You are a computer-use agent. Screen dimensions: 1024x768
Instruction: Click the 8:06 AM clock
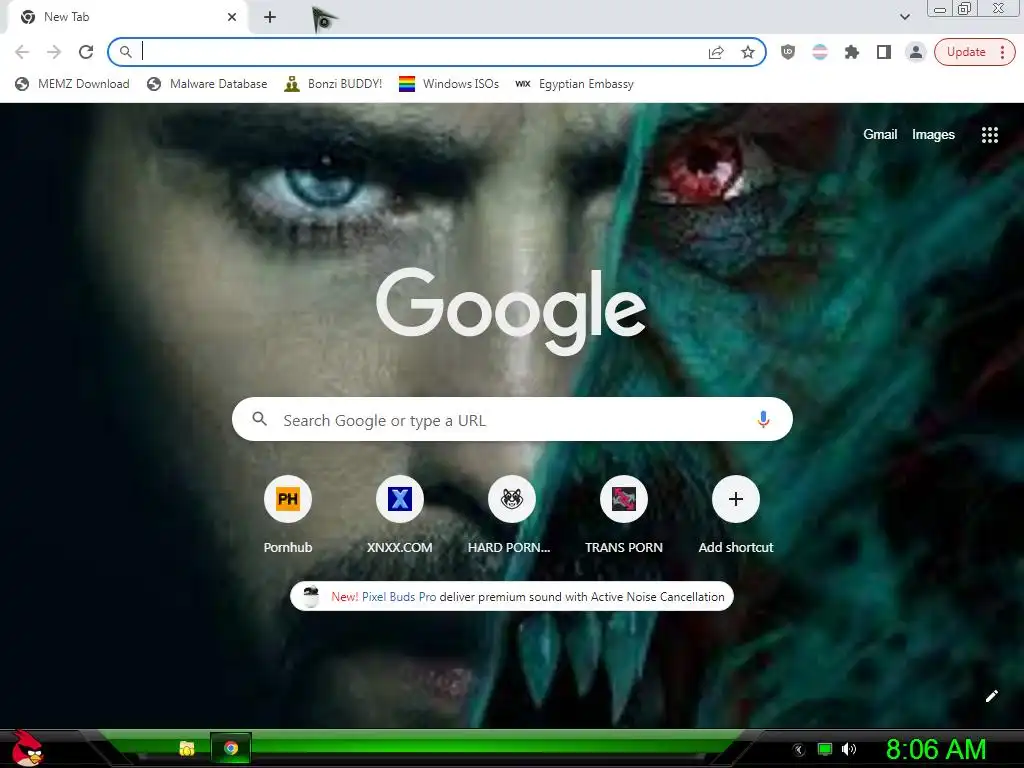click(x=936, y=750)
